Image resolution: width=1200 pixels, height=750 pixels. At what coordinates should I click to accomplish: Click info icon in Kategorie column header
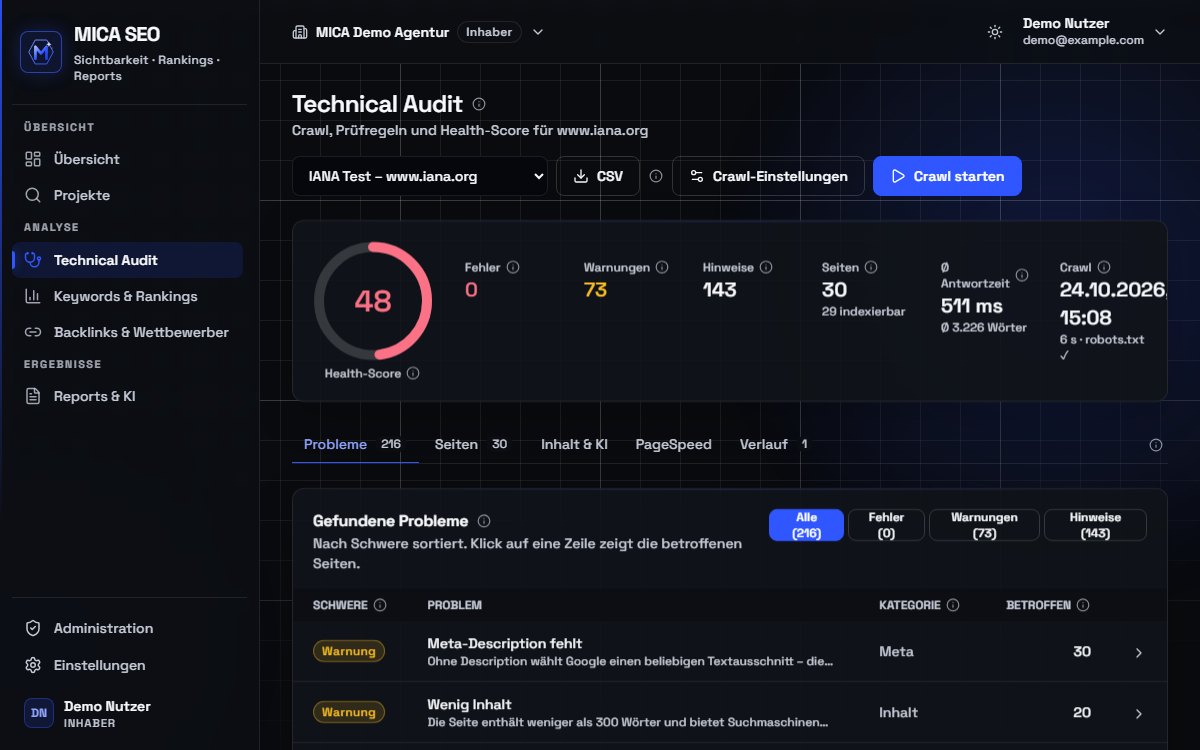953,605
